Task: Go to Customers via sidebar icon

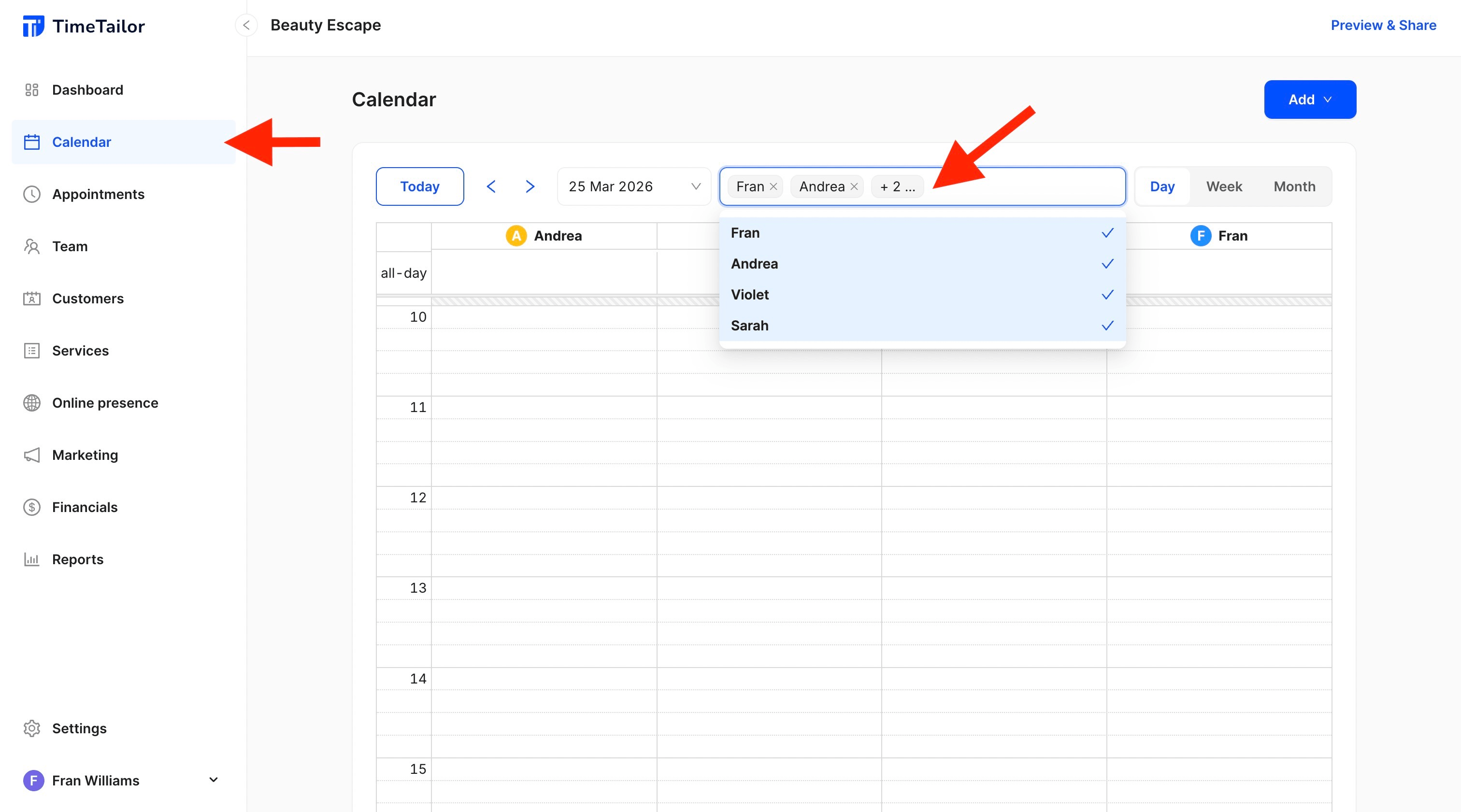Action: tap(32, 298)
